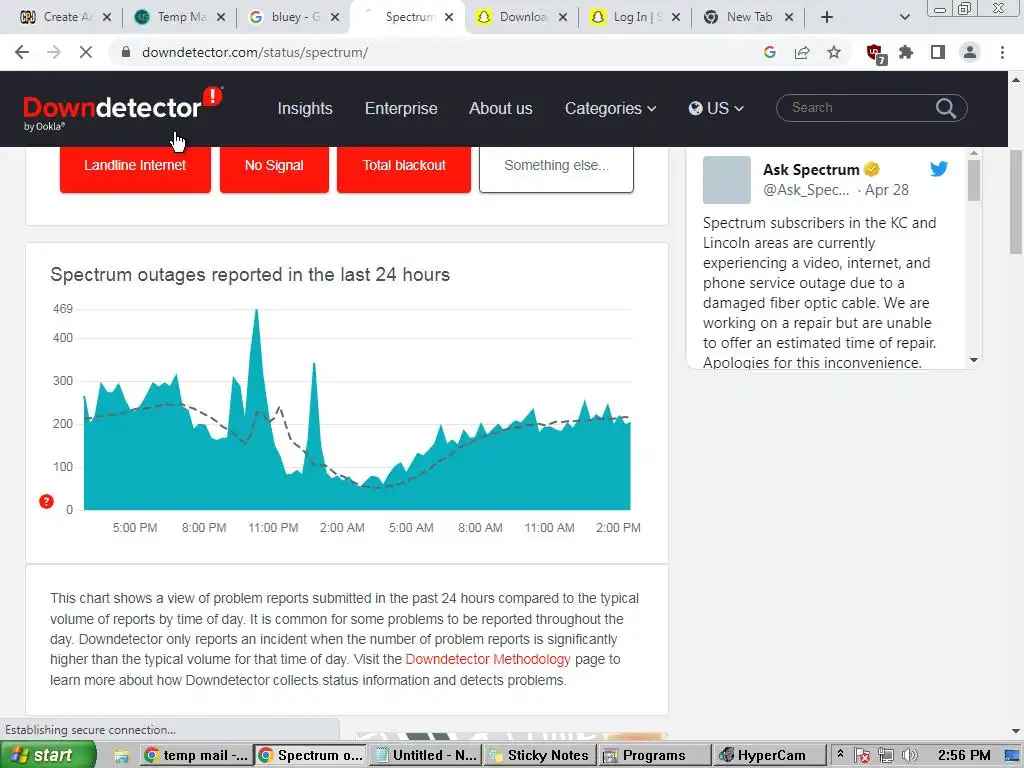Open the US country selector
The width and height of the screenshot is (1024, 768).
[x=716, y=108]
